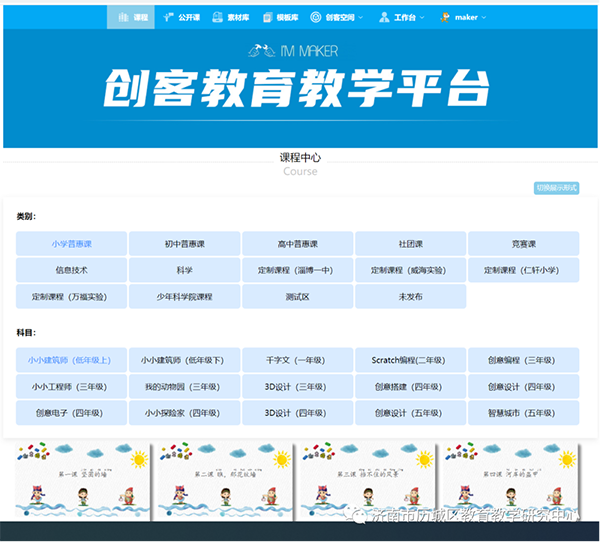Click the 竞赛课 category button
This screenshot has width=600, height=542.
[523, 244]
